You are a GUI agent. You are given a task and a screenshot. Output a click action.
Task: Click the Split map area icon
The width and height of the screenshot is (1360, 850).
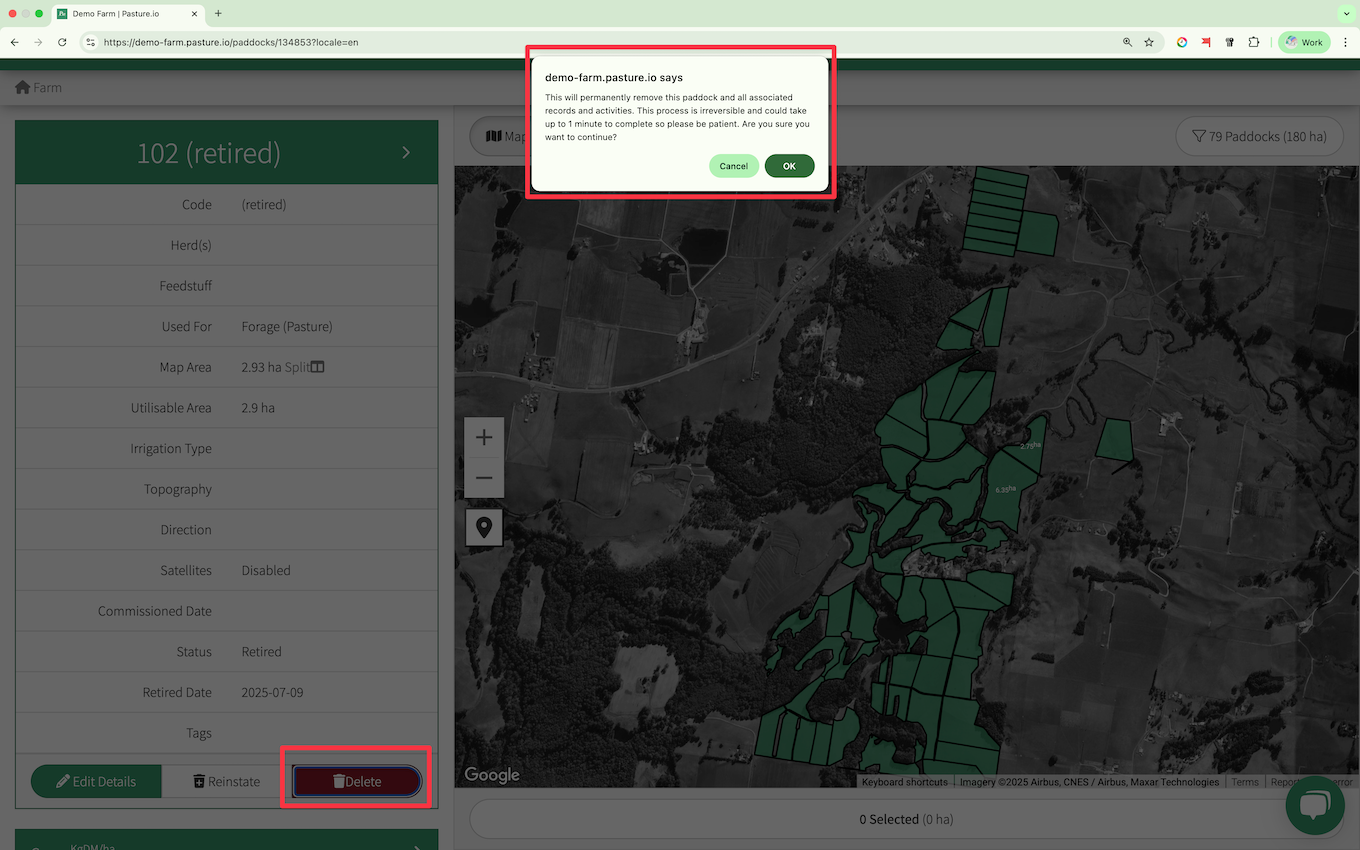(x=317, y=367)
